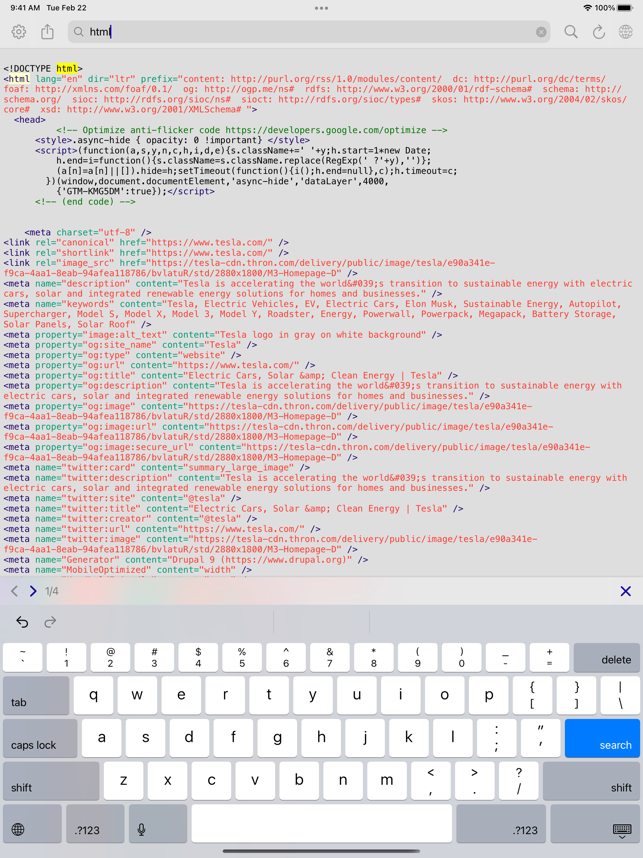The image size is (643, 858).
Task: Click the highlighted html in DOCTYPE line
Action: click(x=67, y=68)
